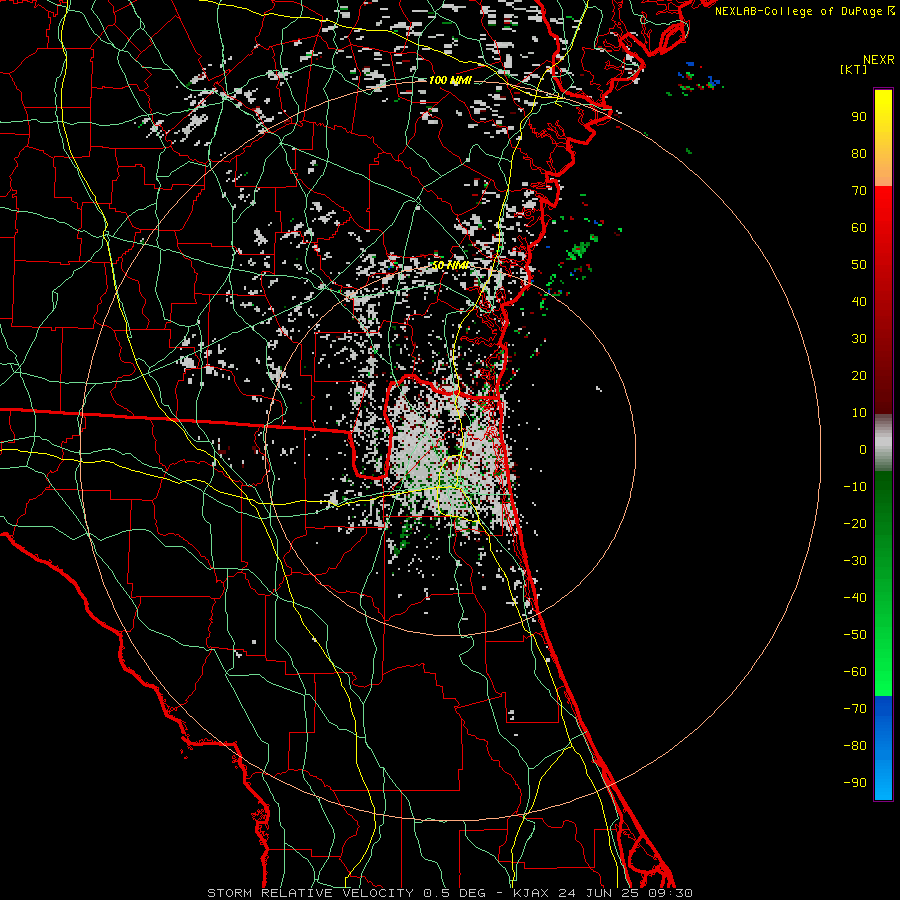Screen dimensions: 900x900
Task: Click the -30 value on velocity scale
Action: point(855,561)
